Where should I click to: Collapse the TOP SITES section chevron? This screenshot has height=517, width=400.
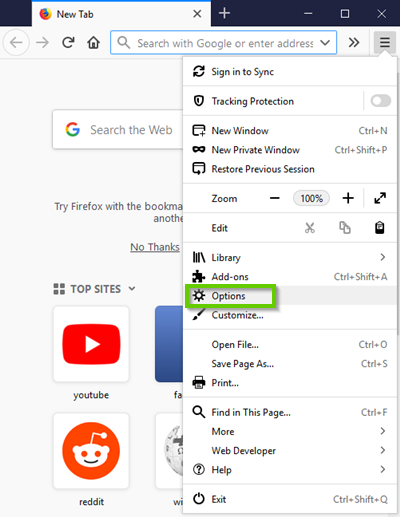(x=132, y=288)
